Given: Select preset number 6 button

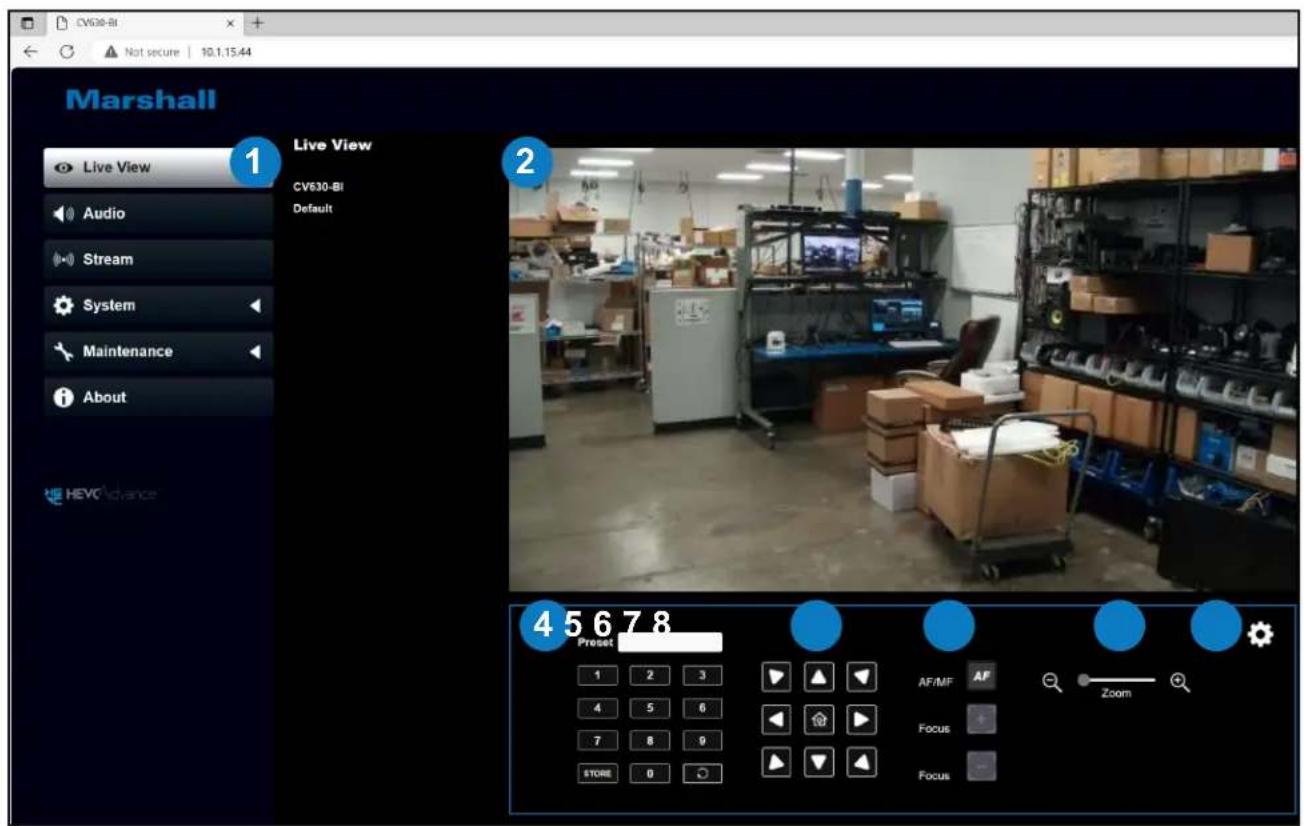Looking at the screenshot, I should (x=702, y=708).
